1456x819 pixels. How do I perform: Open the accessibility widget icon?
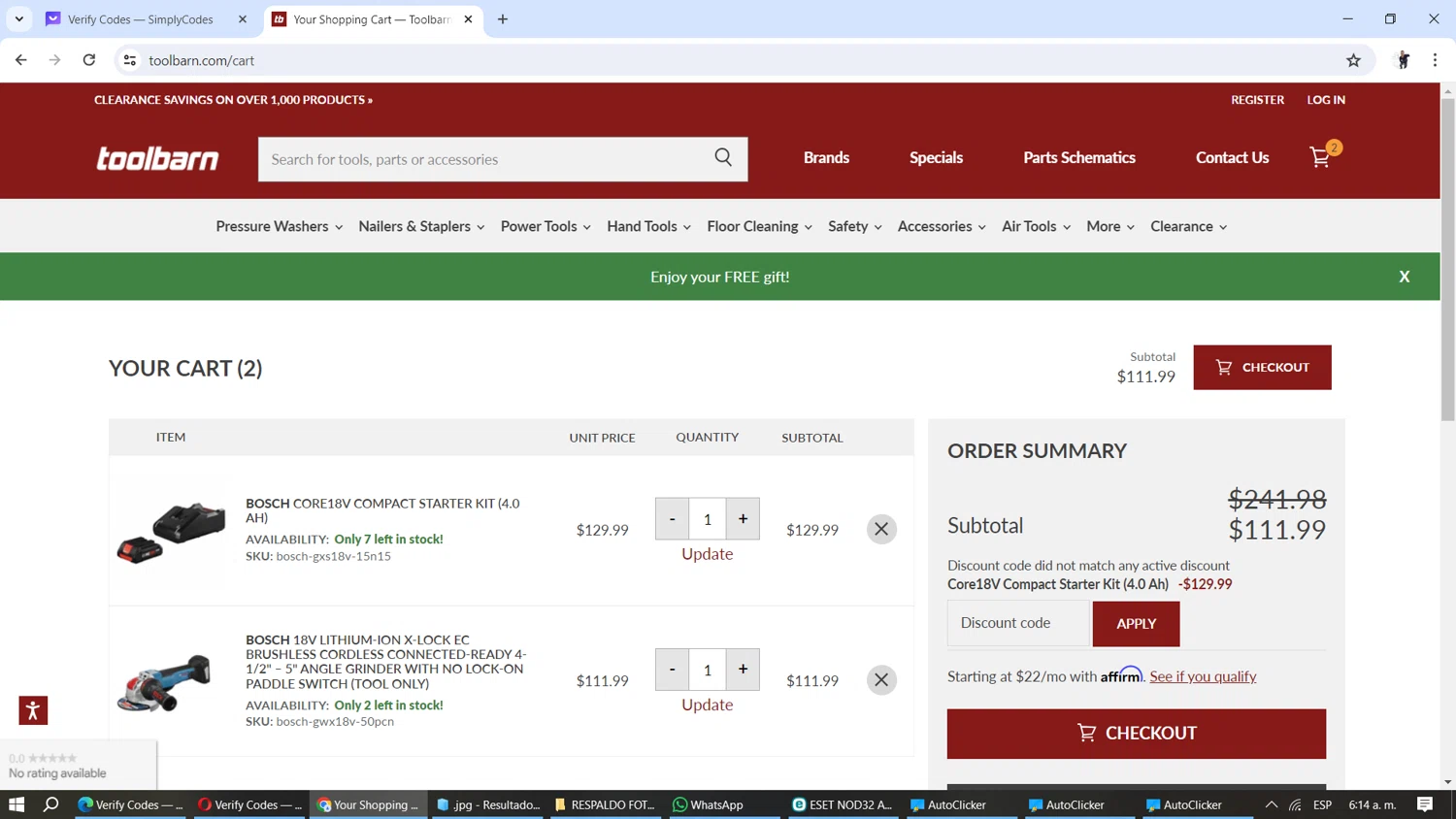tap(33, 710)
